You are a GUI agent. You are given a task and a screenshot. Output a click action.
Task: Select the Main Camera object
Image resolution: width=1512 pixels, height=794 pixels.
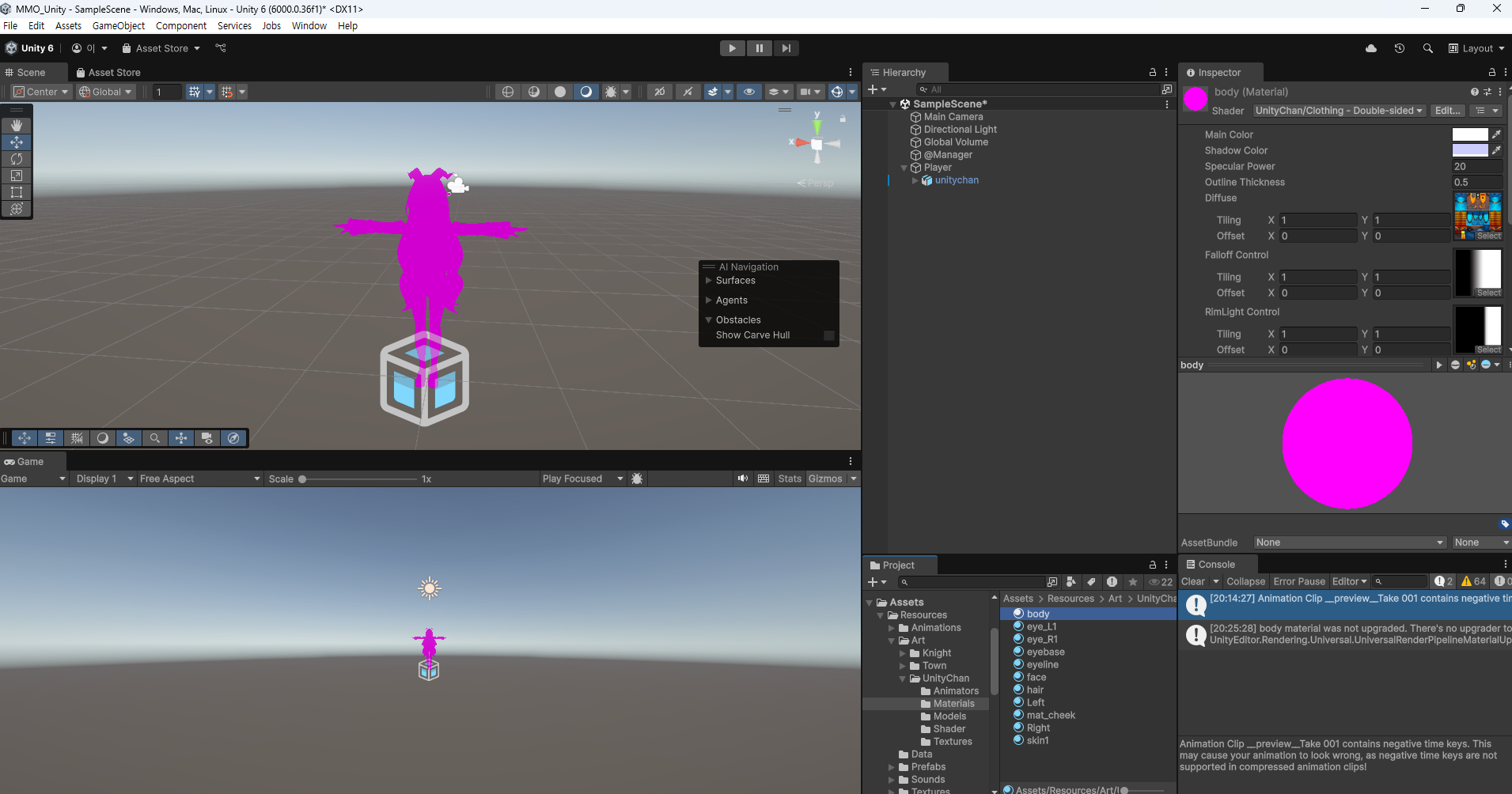tap(953, 116)
